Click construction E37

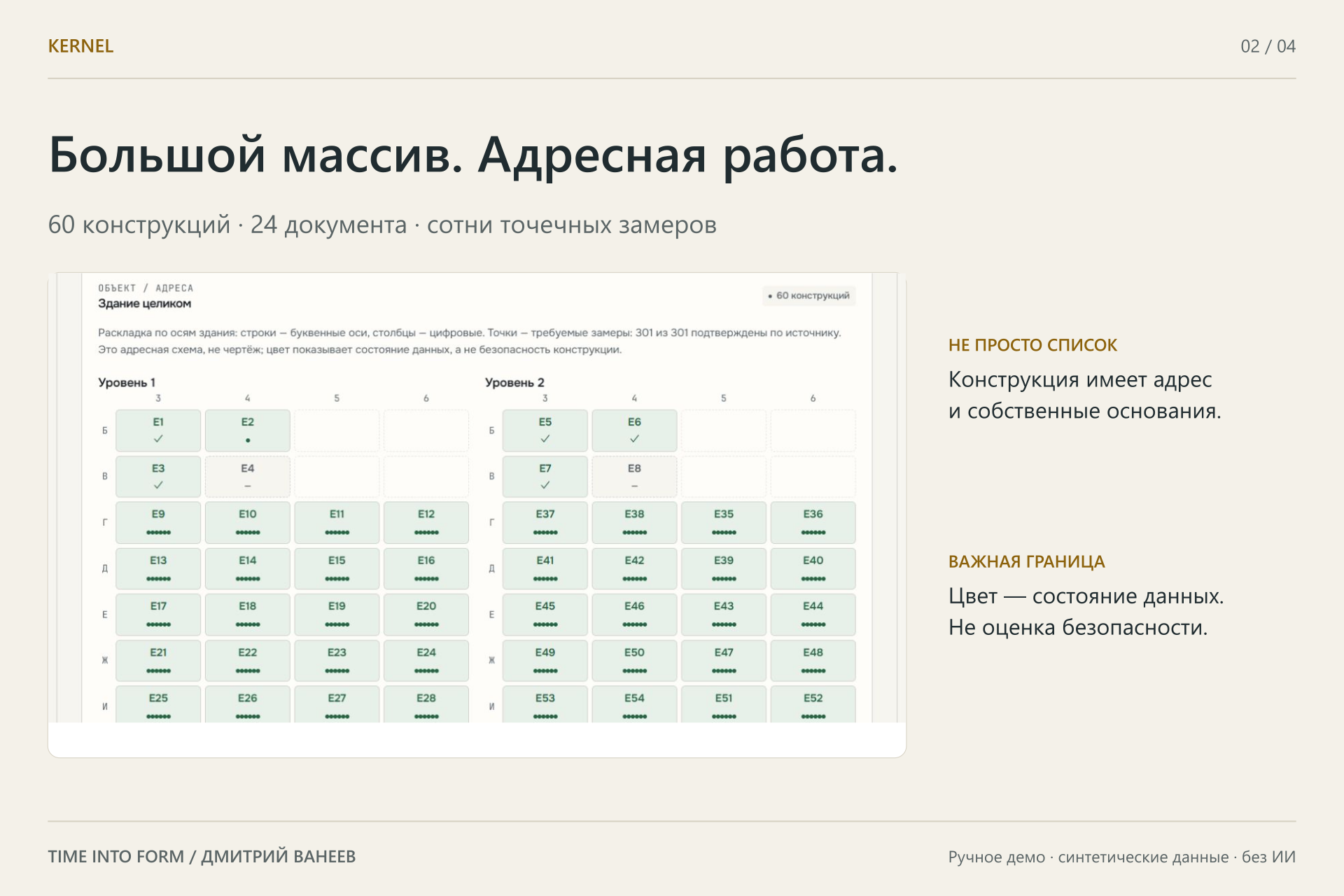point(545,522)
